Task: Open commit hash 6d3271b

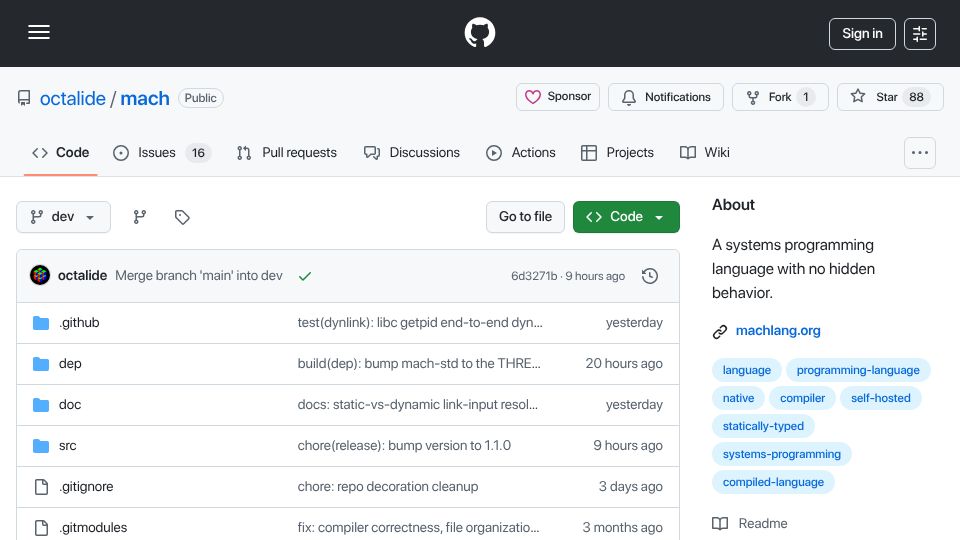Action: point(534,276)
